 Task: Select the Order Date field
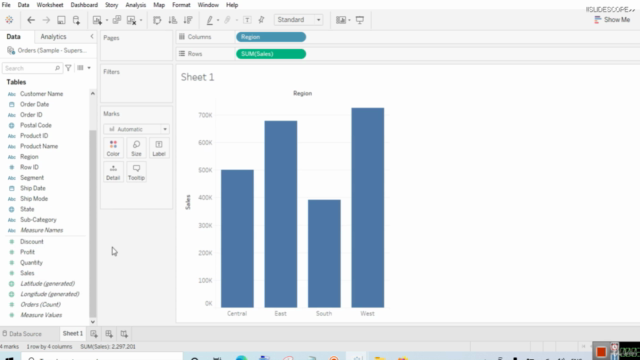[35, 104]
